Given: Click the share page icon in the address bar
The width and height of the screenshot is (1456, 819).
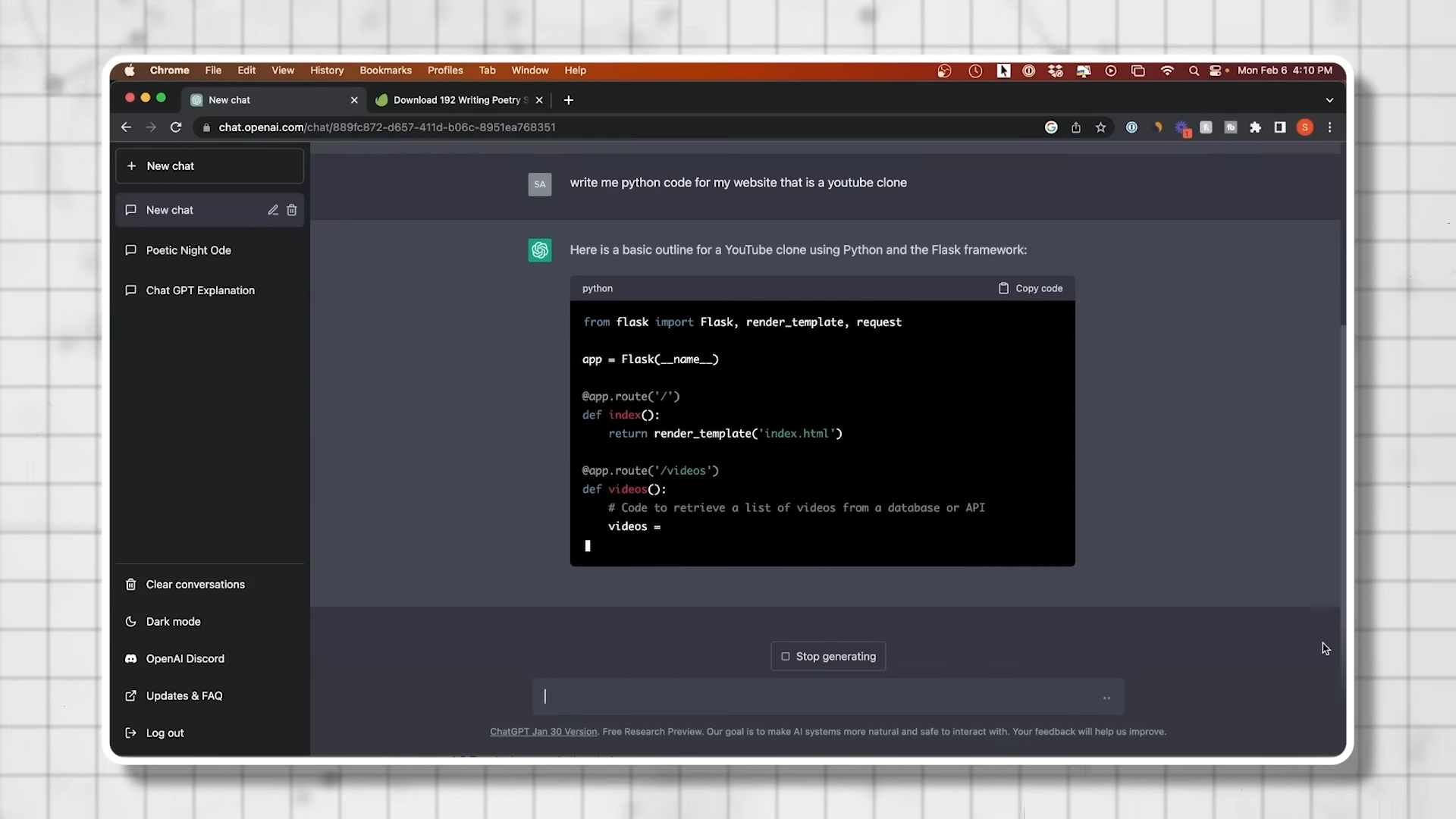Looking at the screenshot, I should point(1075,127).
